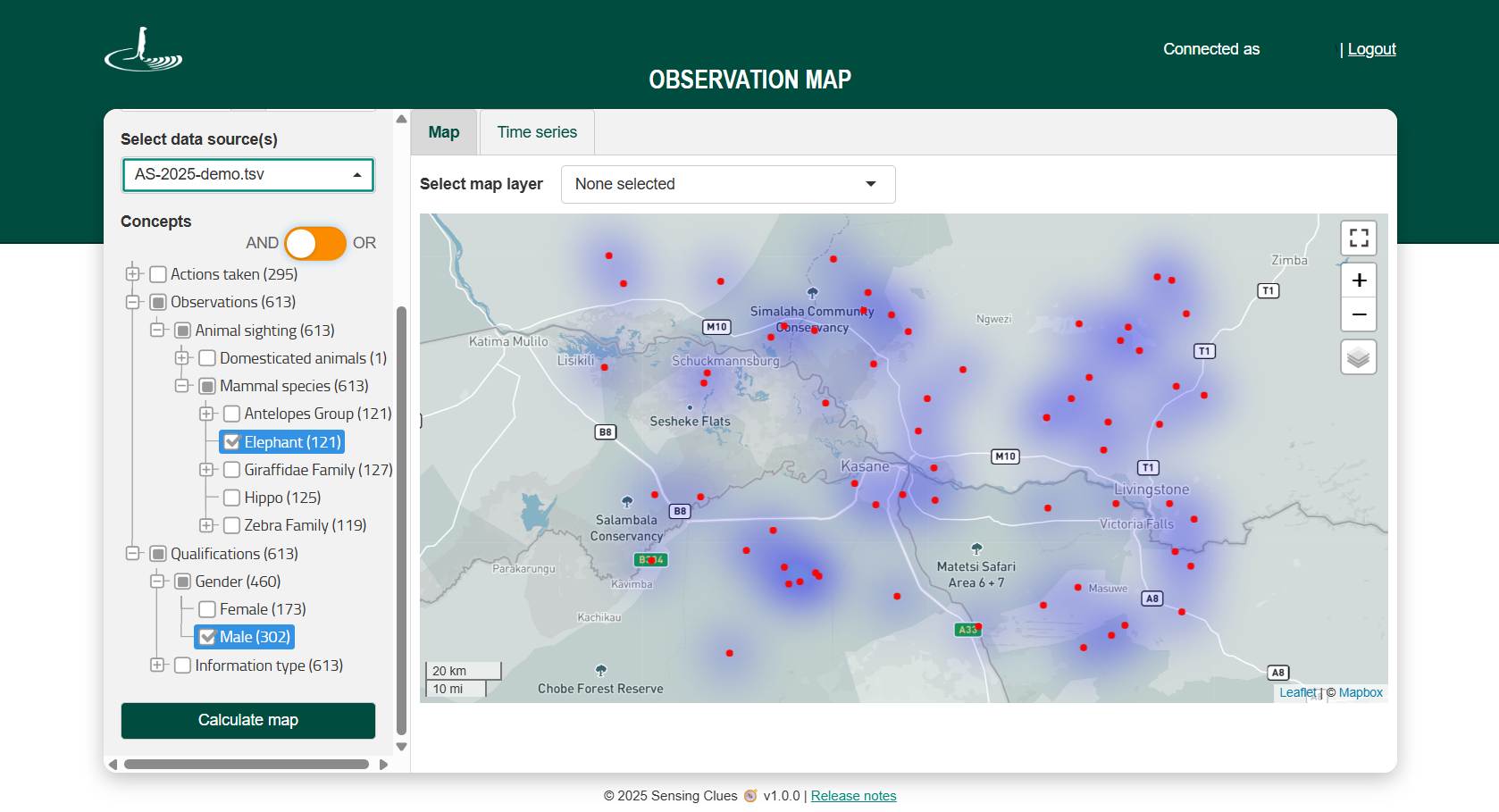Click the Logout link
Viewport: 1499px width, 812px height.
(1371, 49)
